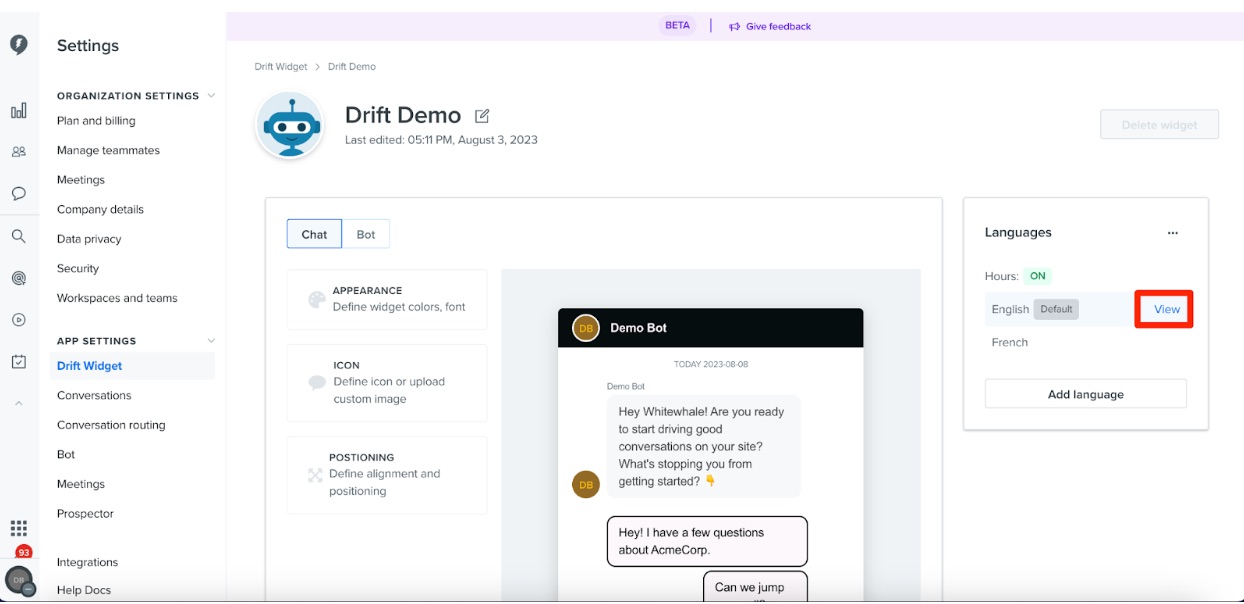This screenshot has width=1244, height=604.
Task: Open the Appearance widget colors card
Action: [387, 299]
